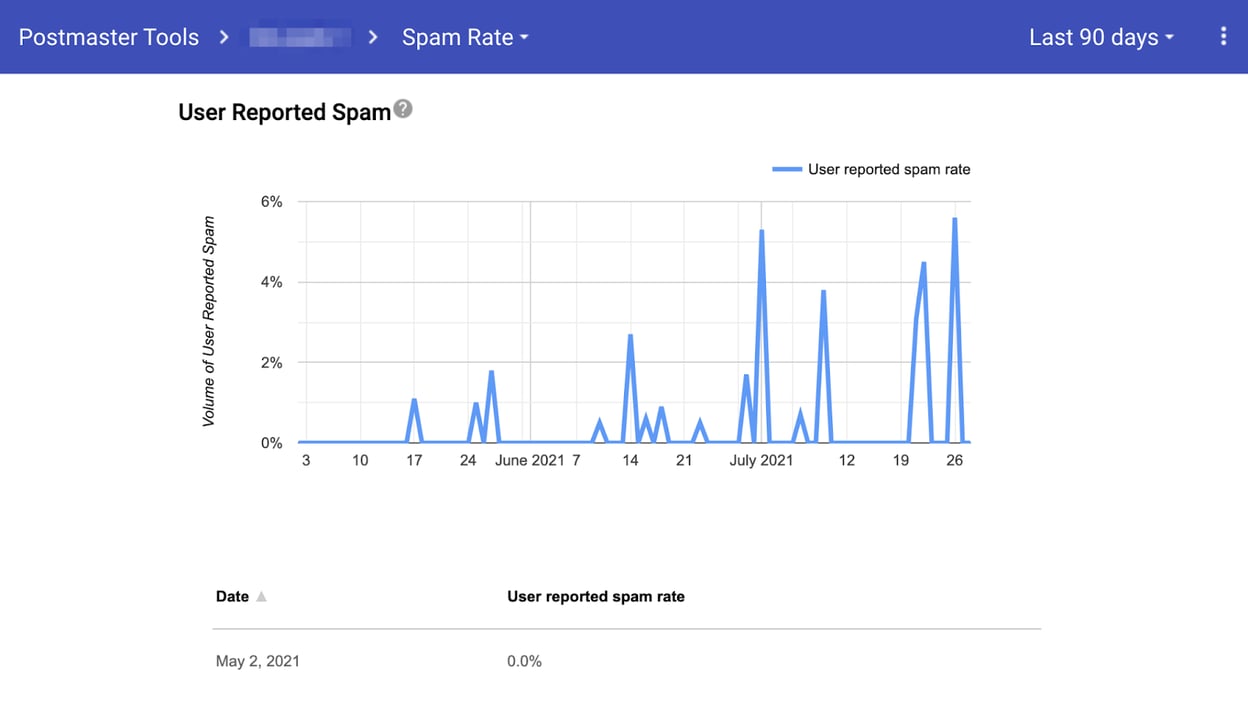Open the three-dot overflow menu
Image resolution: width=1248 pixels, height=709 pixels.
1222,36
